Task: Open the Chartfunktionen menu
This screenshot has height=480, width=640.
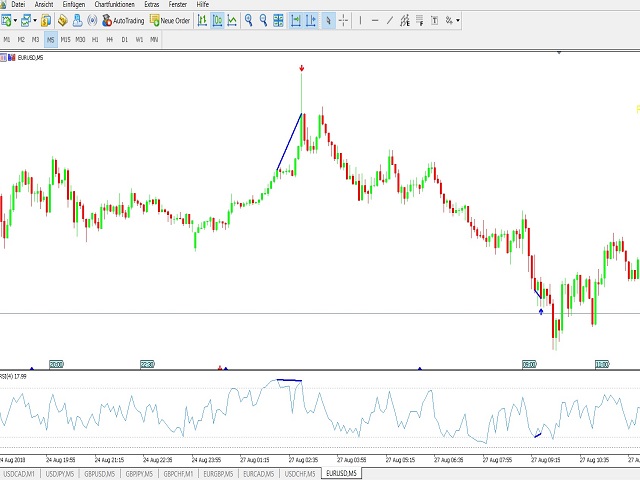Action: (x=116, y=5)
